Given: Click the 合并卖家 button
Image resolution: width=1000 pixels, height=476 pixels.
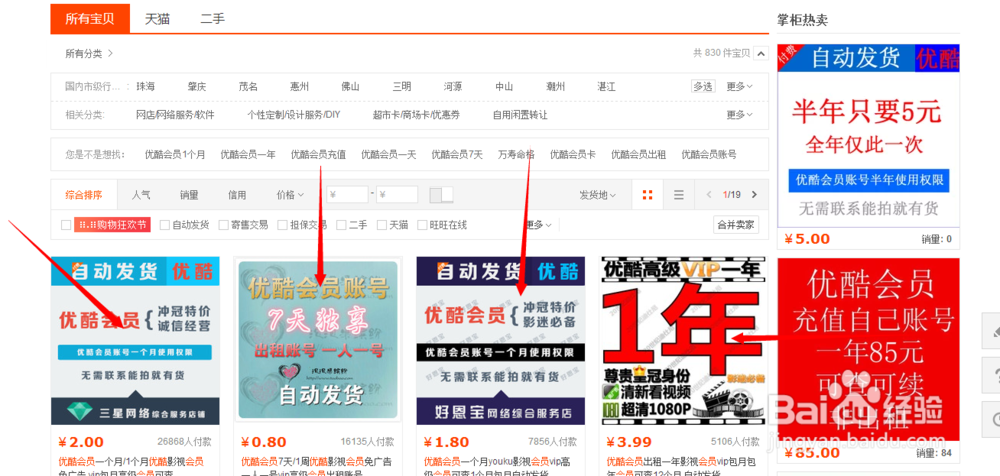Looking at the screenshot, I should coord(736,225).
